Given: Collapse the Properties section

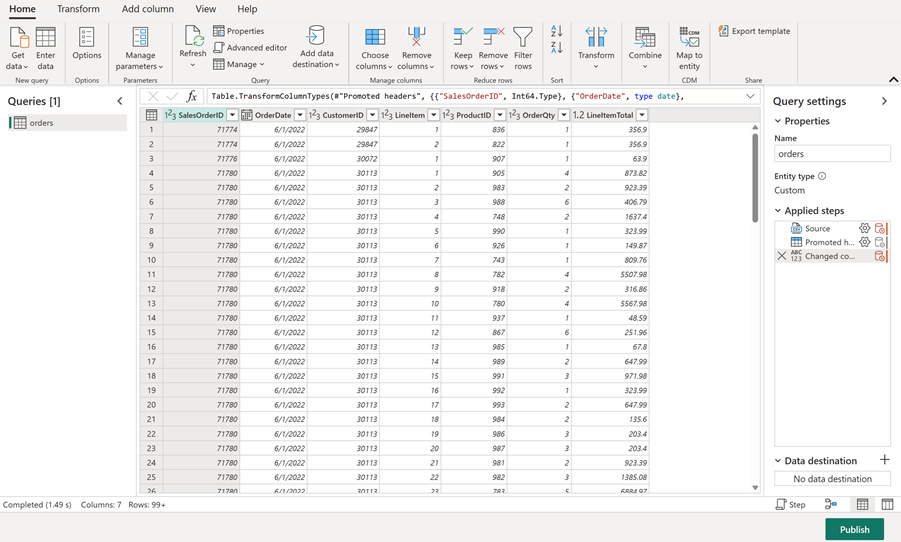Looking at the screenshot, I should coord(778,121).
